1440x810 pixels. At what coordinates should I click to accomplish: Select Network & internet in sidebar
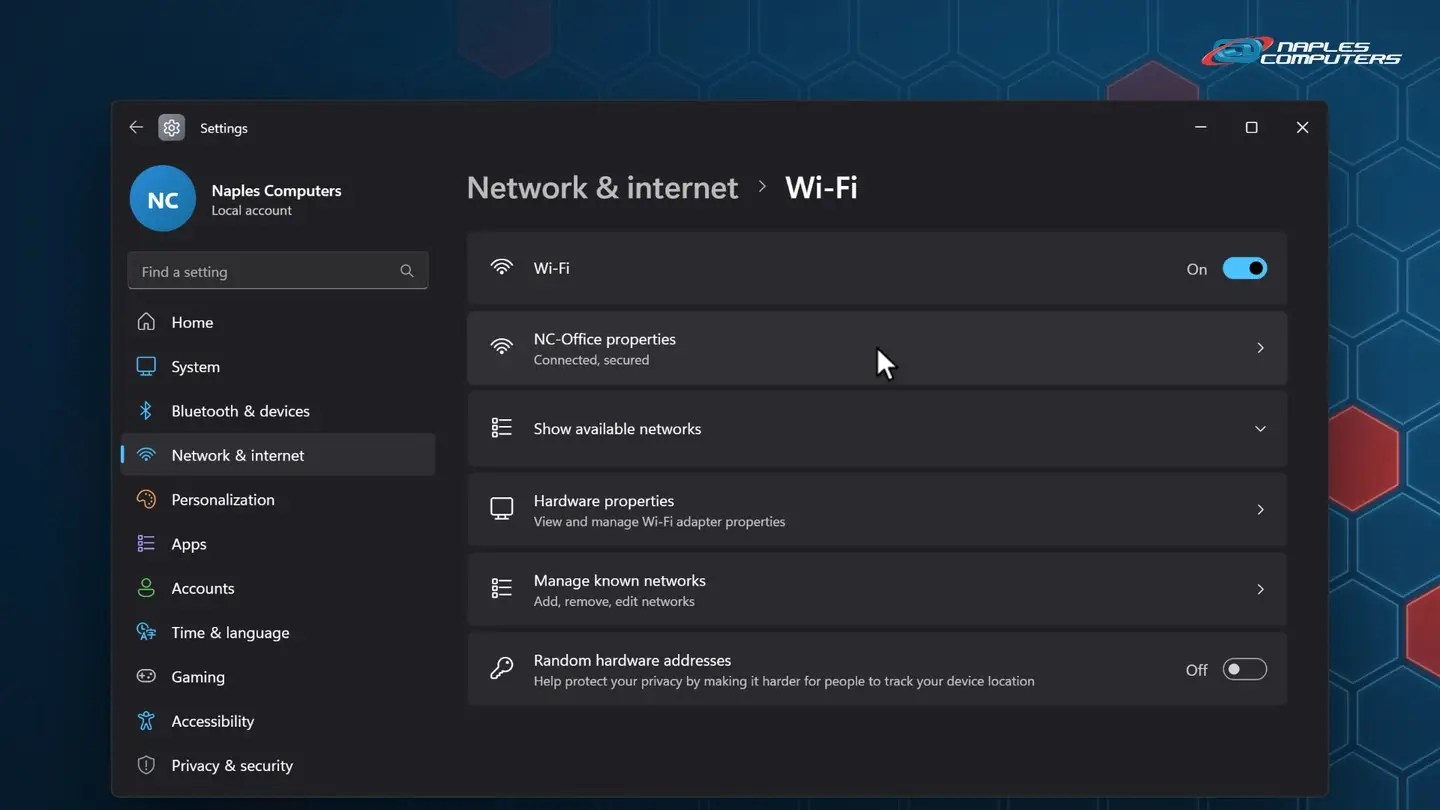[278, 455]
